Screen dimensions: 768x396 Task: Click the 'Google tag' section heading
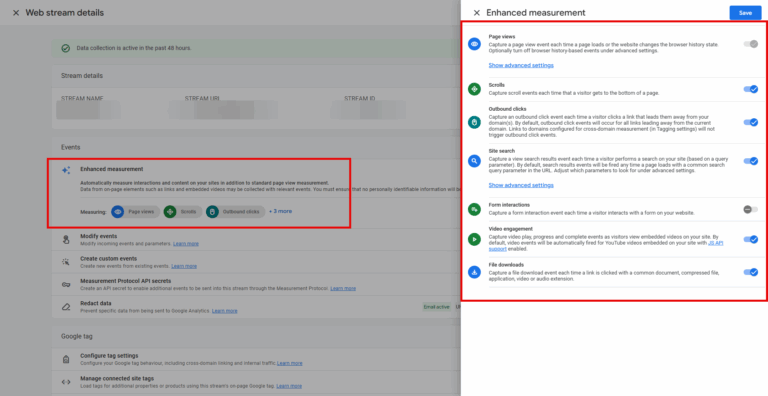[x=77, y=337]
